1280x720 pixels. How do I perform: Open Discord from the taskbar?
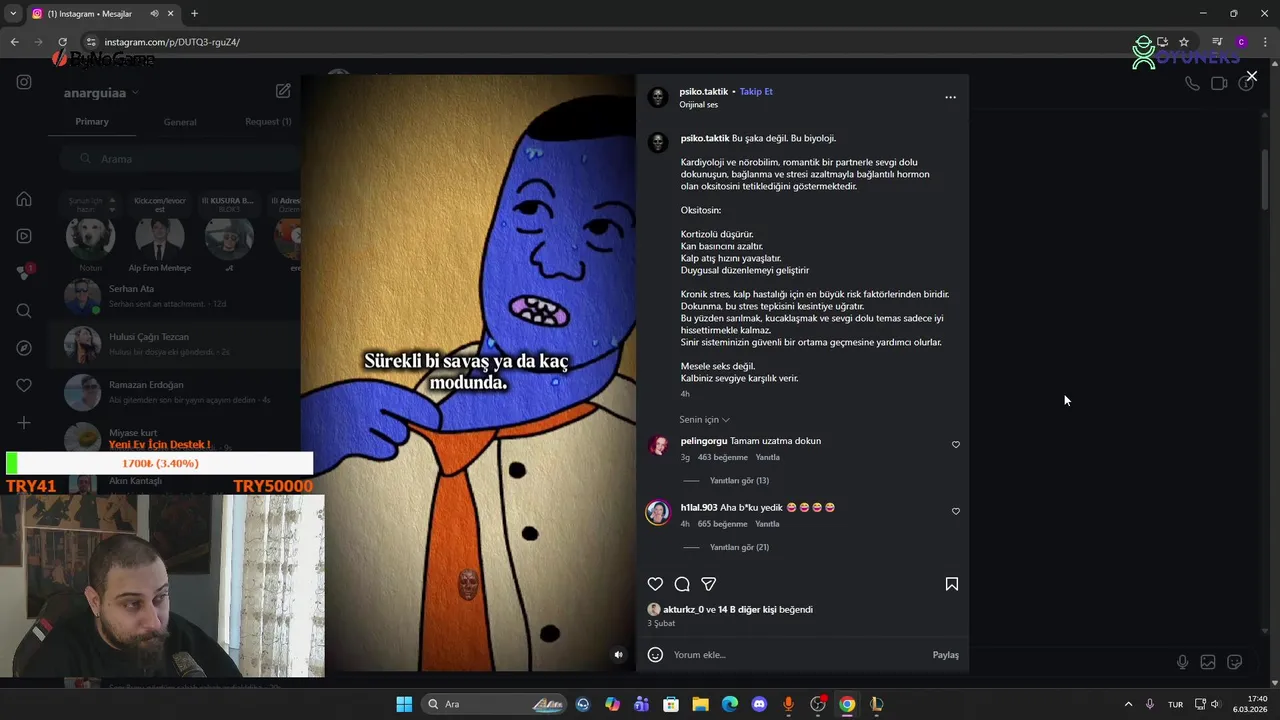pyautogui.click(x=759, y=704)
